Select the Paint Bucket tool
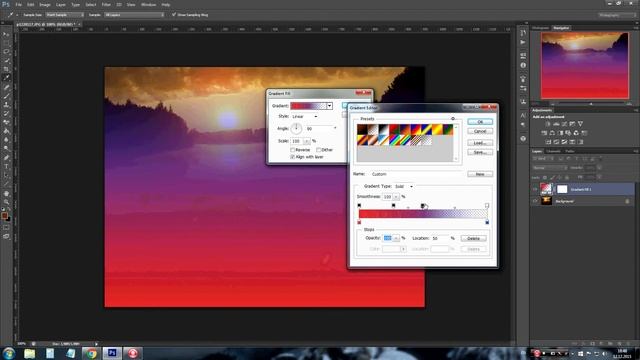This screenshot has height=360, width=640. (6, 131)
